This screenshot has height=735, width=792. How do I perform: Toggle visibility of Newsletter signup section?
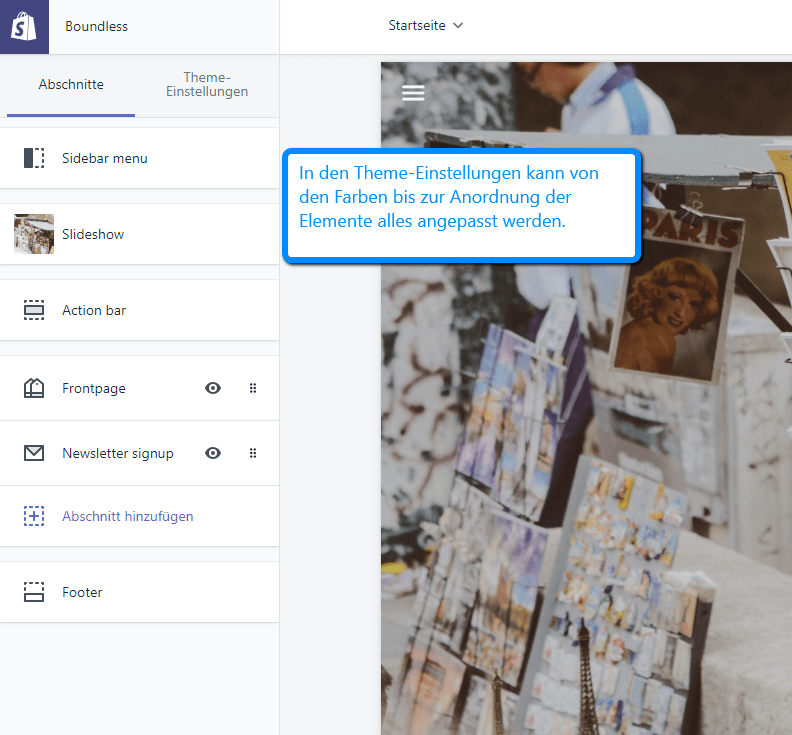pos(213,453)
